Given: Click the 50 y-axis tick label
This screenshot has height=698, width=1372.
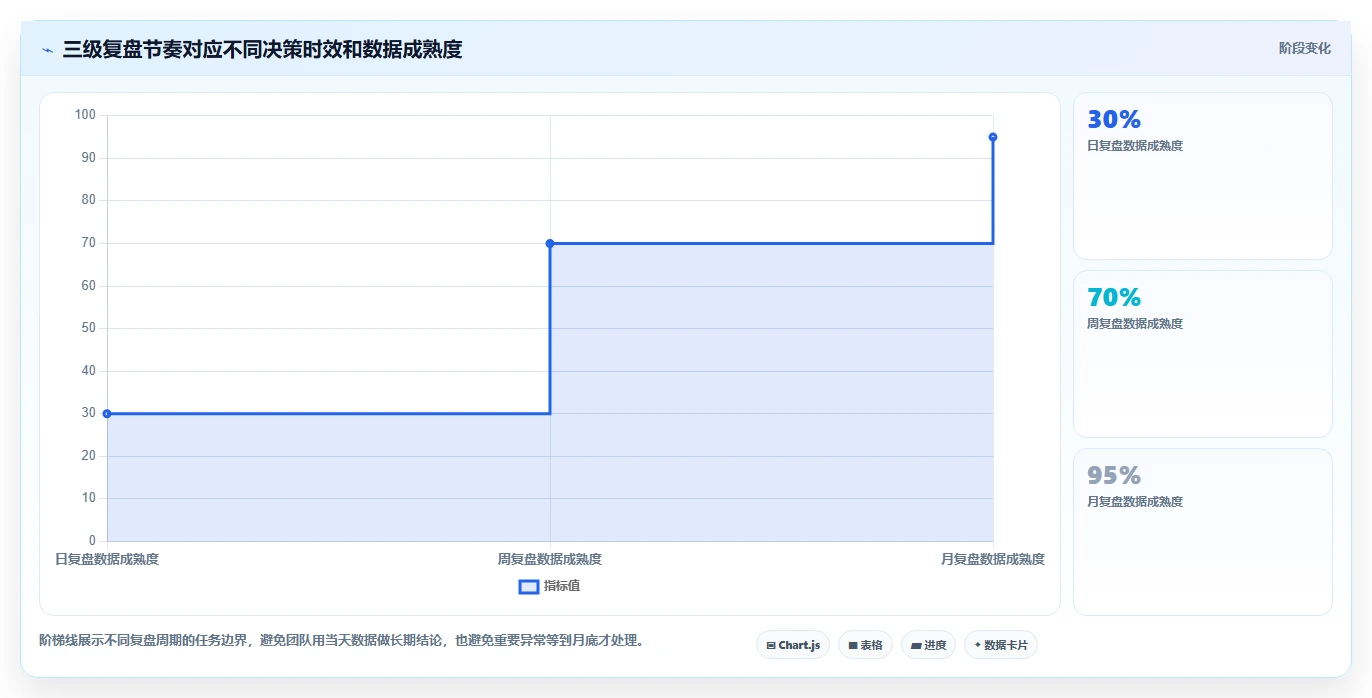Looking at the screenshot, I should 89,328.
